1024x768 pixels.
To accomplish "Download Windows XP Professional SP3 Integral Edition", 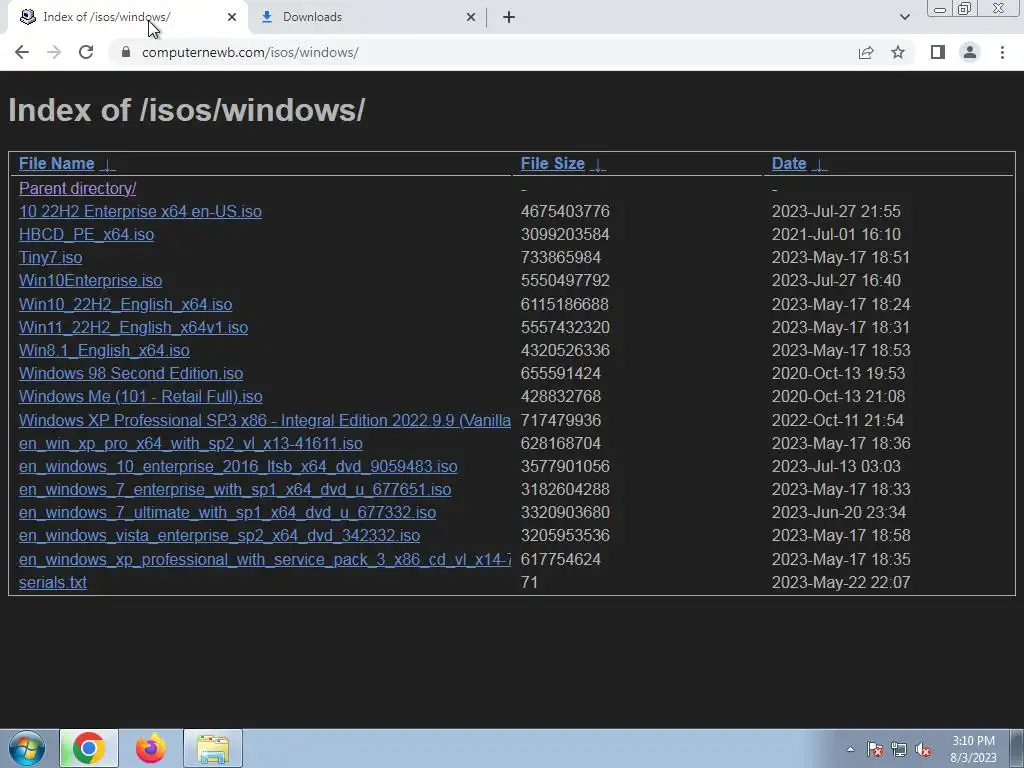I will 264,420.
